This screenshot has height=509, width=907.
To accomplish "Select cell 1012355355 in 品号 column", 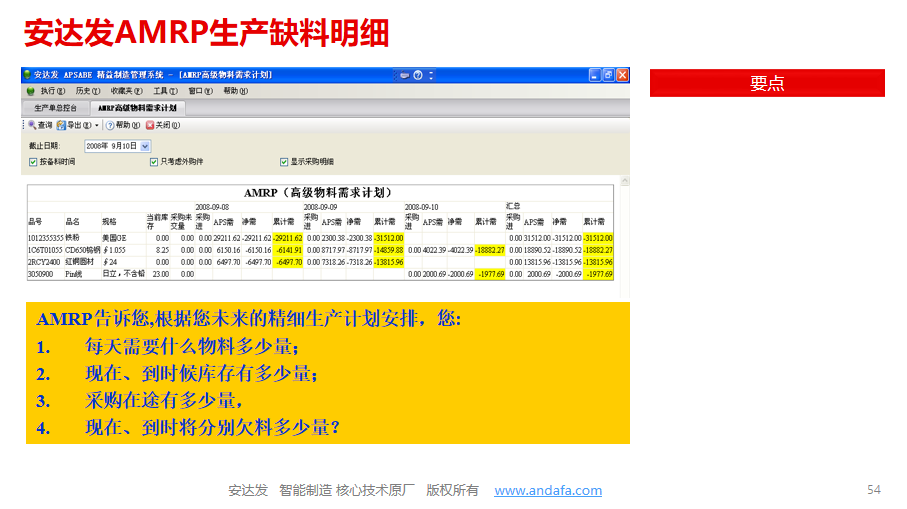I will coord(45,238).
